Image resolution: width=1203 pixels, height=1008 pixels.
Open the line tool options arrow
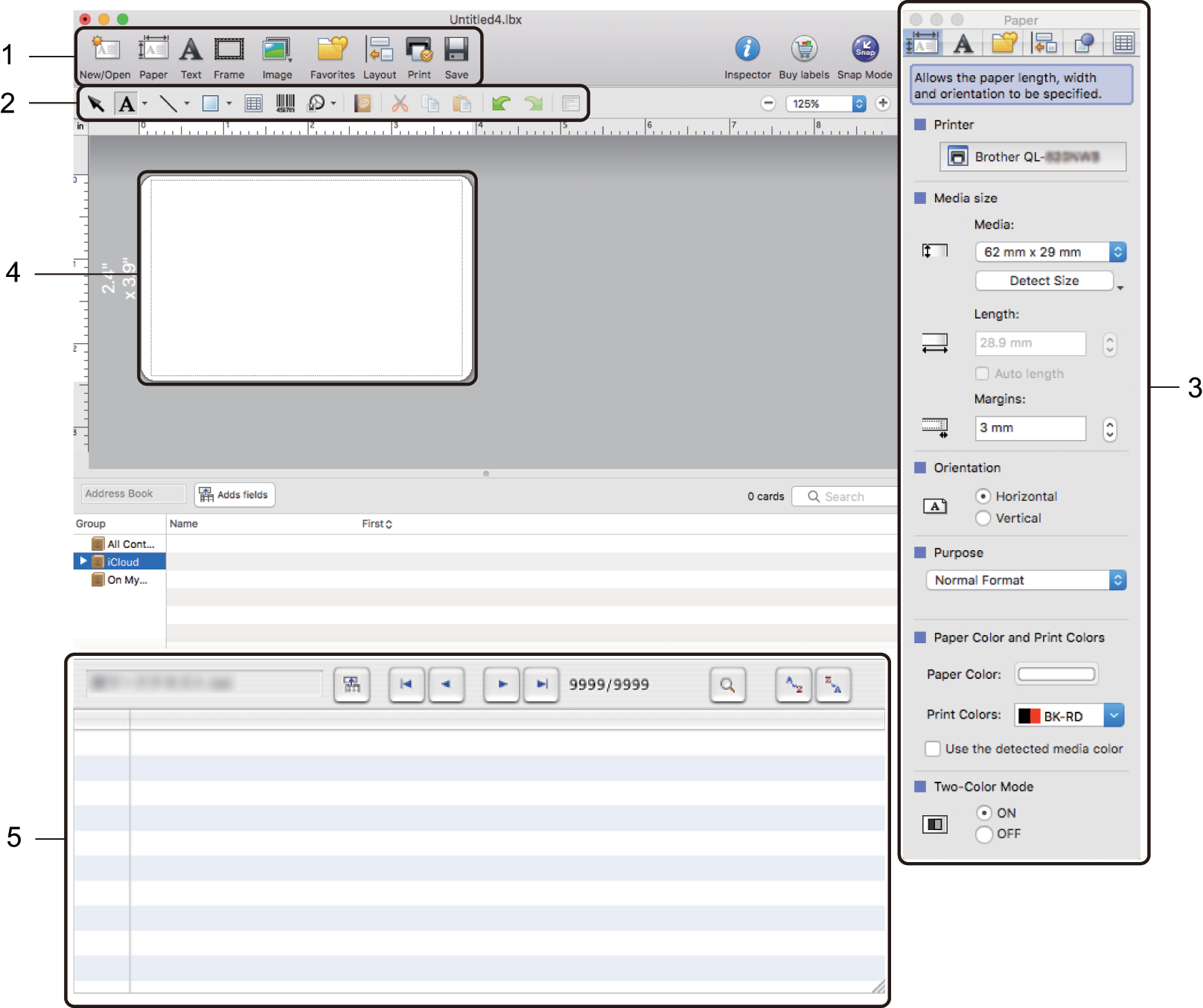pyautogui.click(x=187, y=103)
